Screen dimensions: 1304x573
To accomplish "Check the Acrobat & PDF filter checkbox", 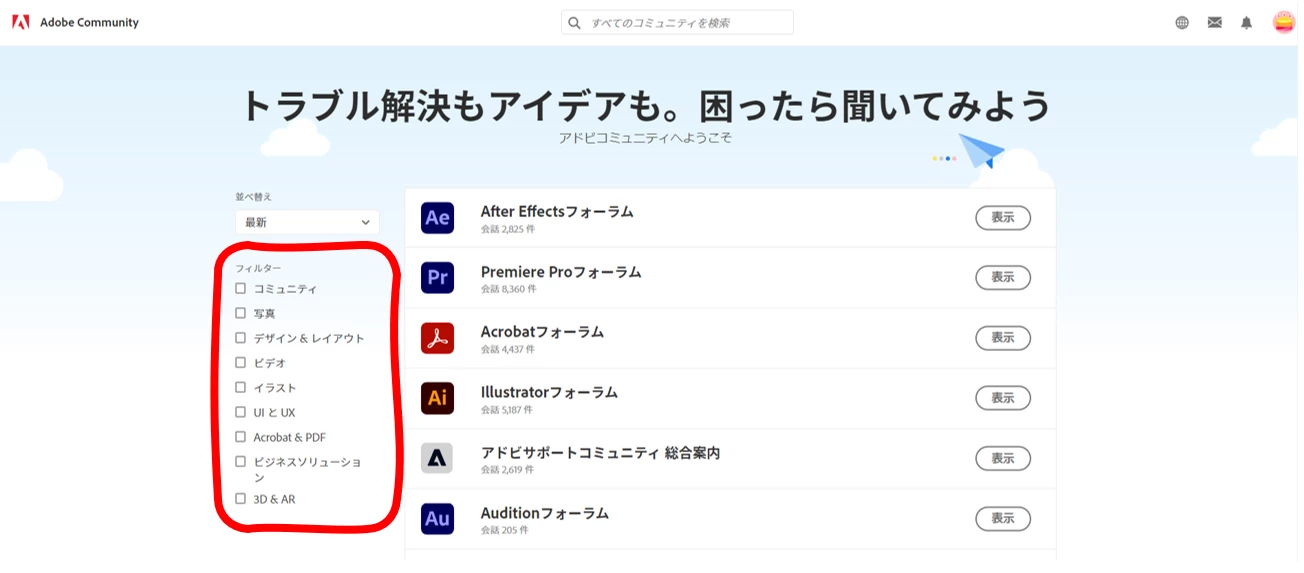I will coord(240,437).
